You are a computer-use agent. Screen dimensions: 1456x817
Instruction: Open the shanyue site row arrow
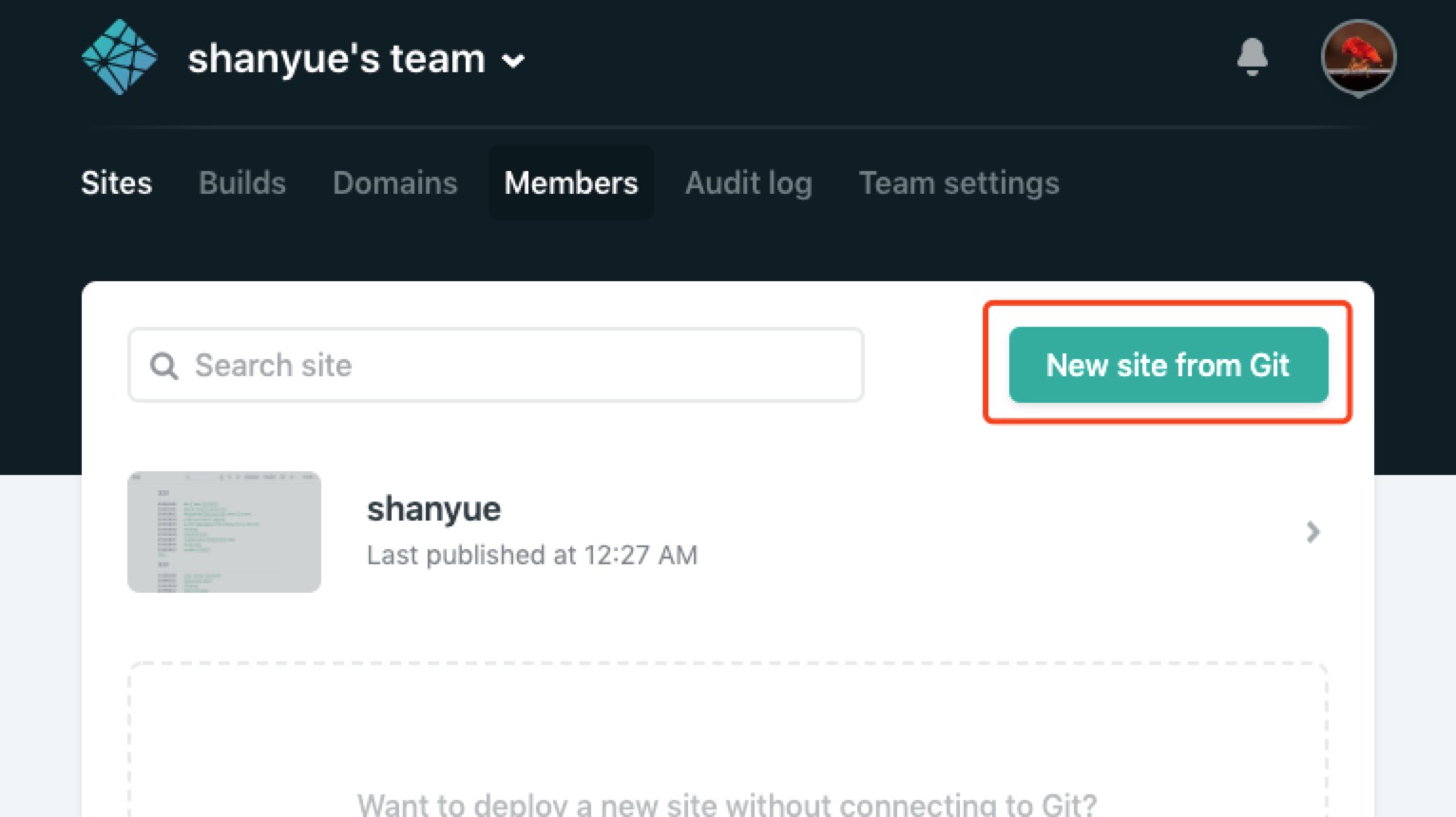pos(1312,532)
